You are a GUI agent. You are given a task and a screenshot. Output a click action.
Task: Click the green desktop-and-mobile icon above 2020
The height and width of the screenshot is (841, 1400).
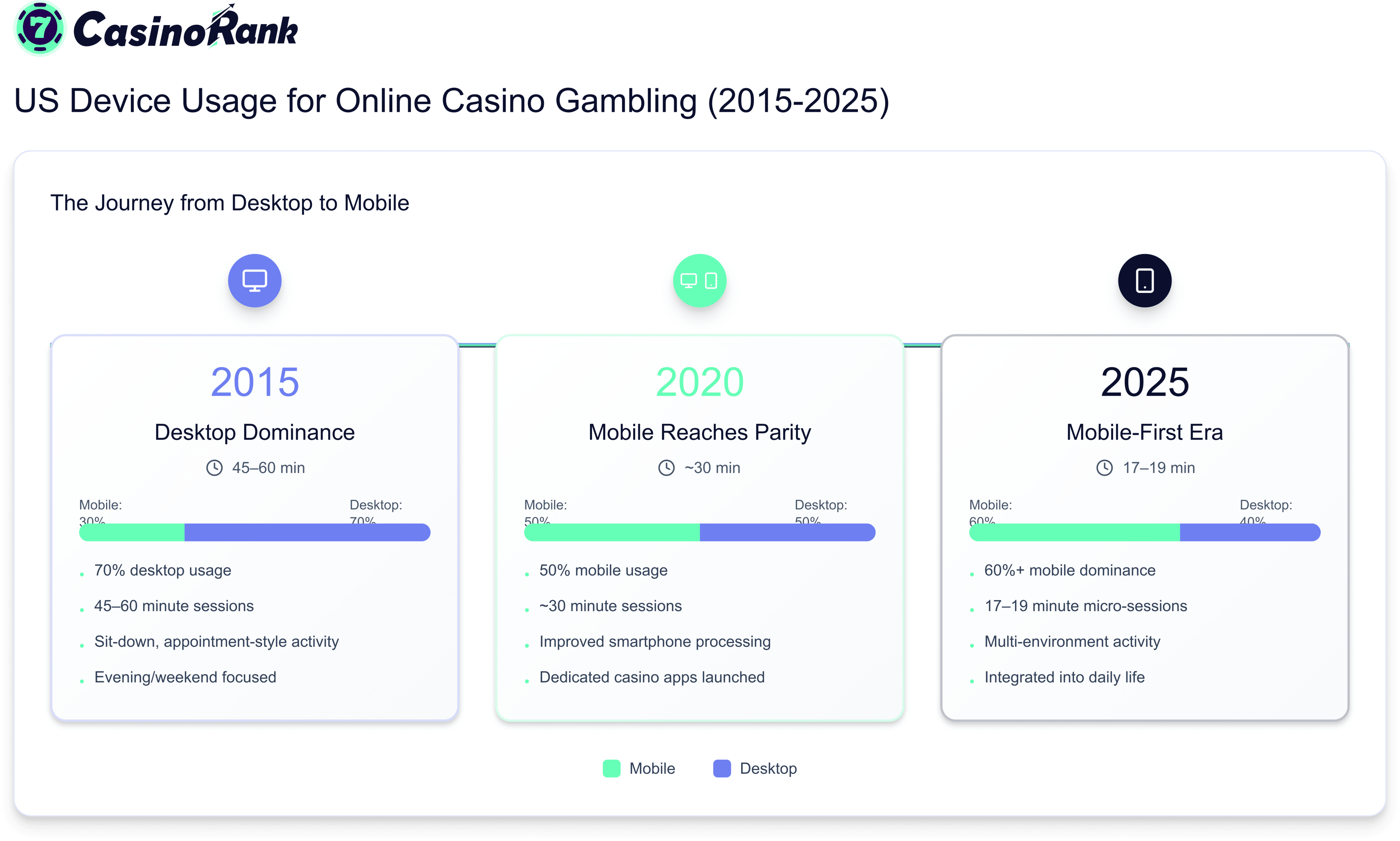[699, 280]
